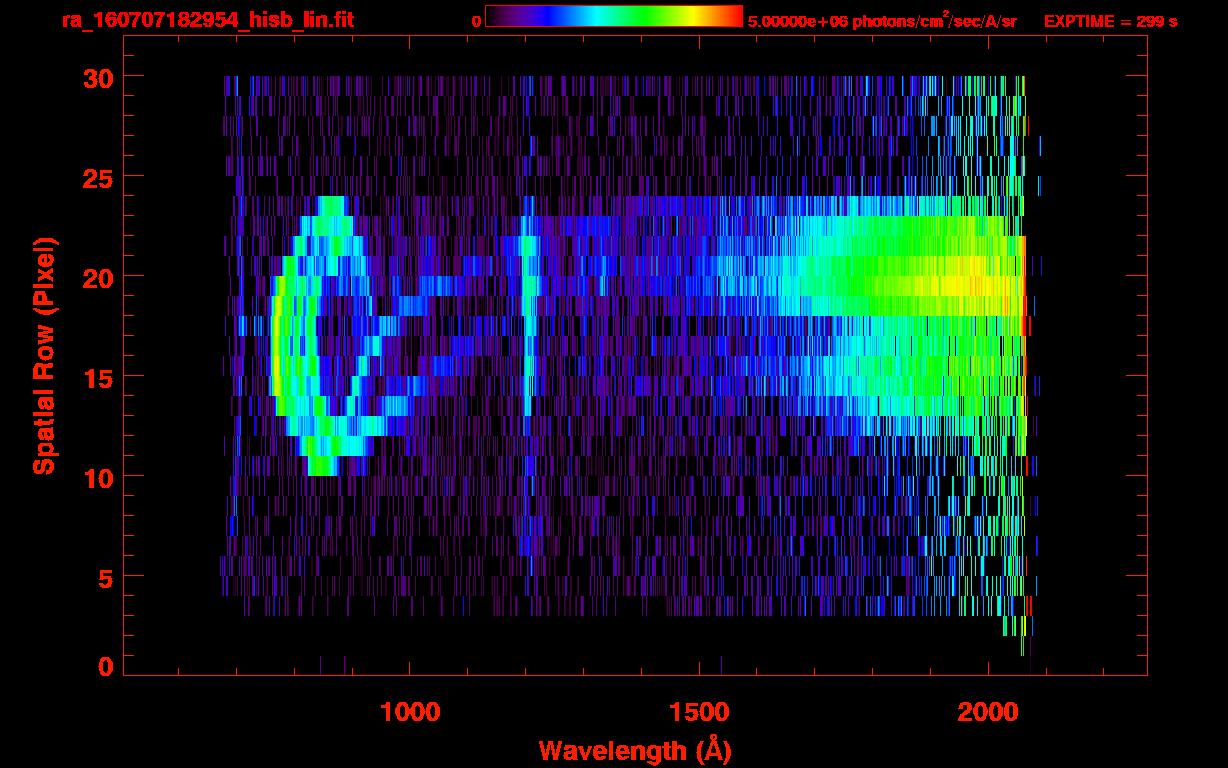
Task: Click the Spatial Row (Pixel) axis title
Action: [x=44, y=356]
